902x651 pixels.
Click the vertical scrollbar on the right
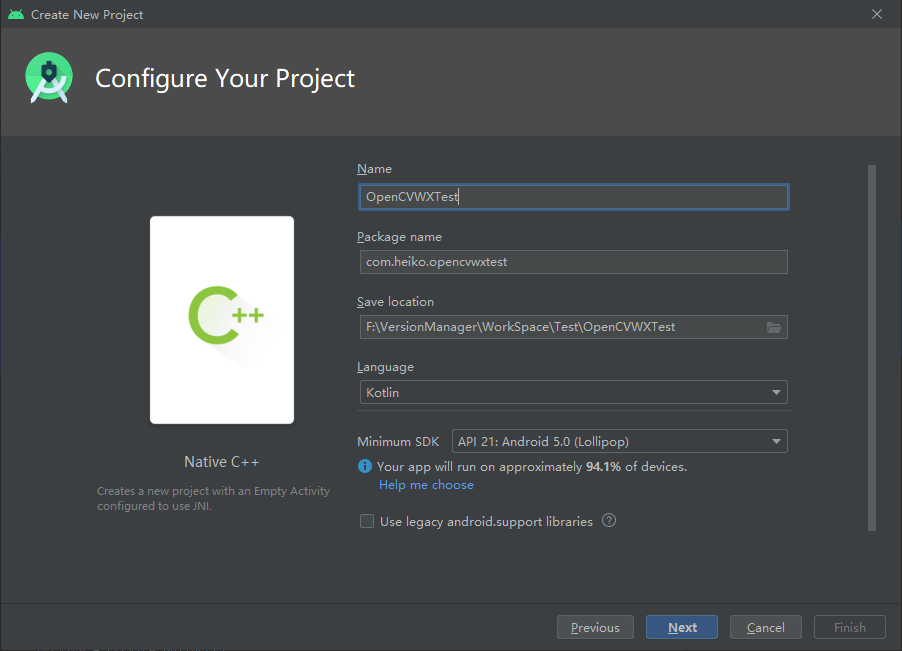[x=872, y=348]
